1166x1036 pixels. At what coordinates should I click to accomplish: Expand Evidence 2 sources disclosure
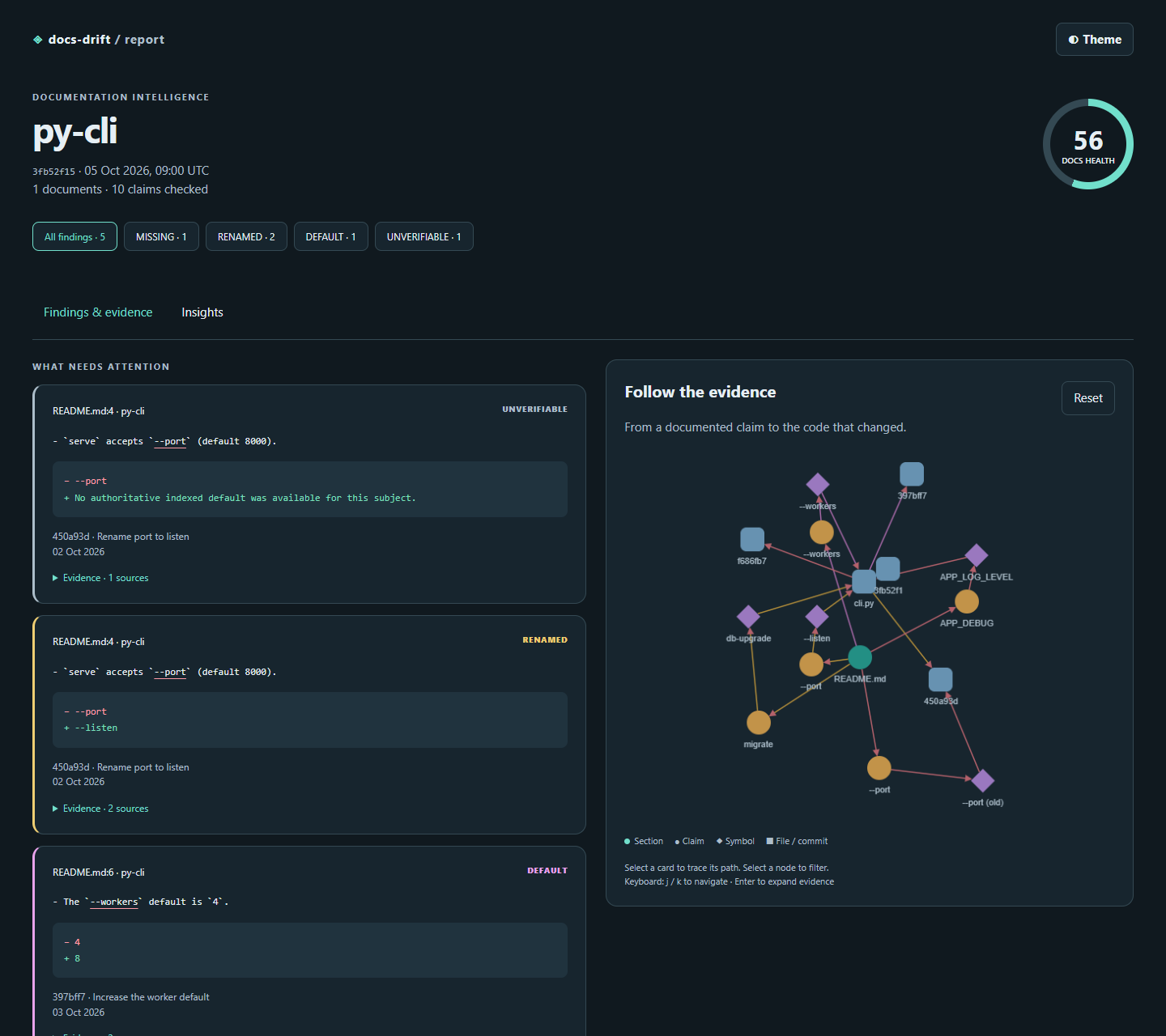[x=100, y=809]
